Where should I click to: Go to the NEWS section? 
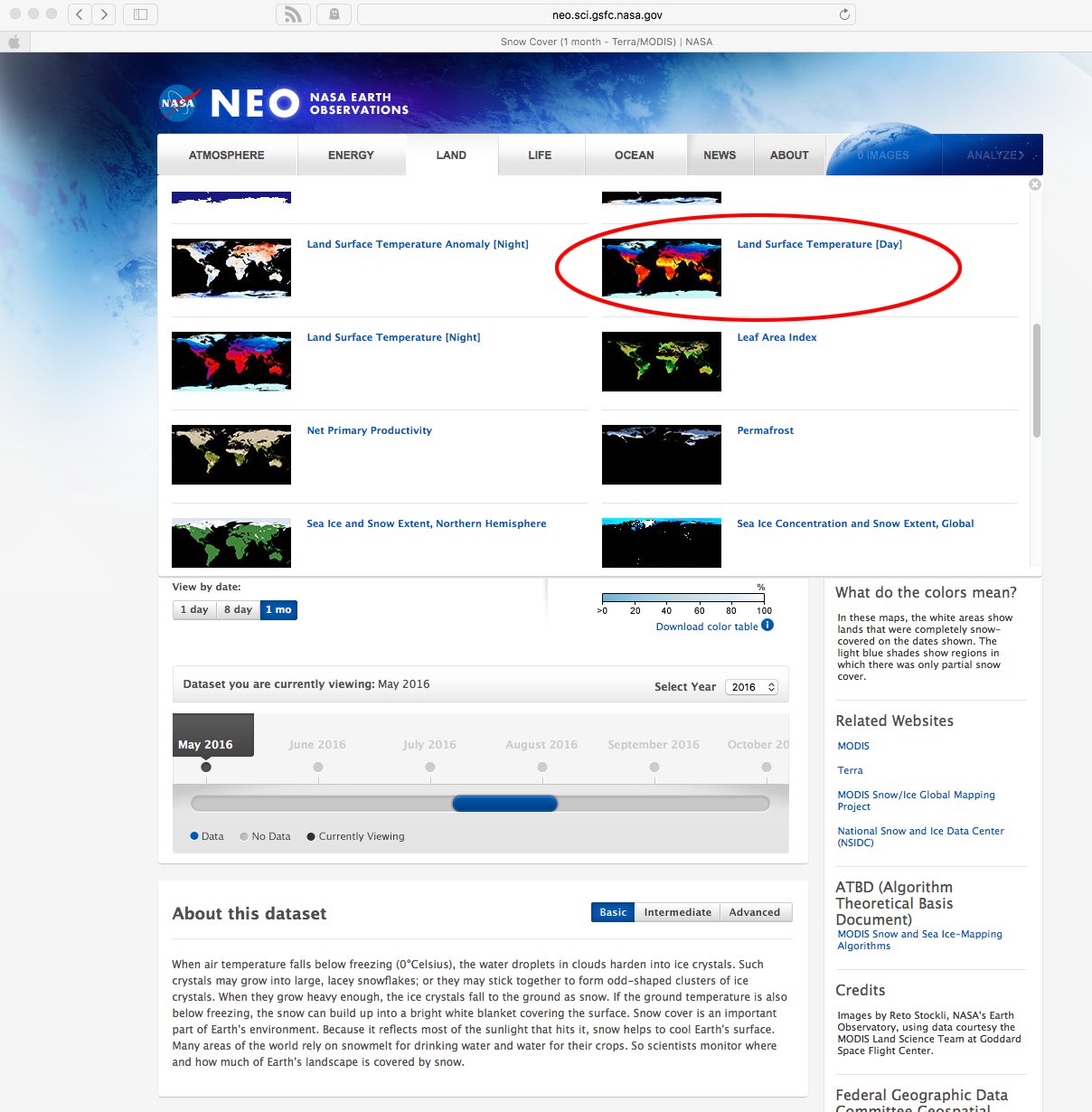pyautogui.click(x=720, y=155)
